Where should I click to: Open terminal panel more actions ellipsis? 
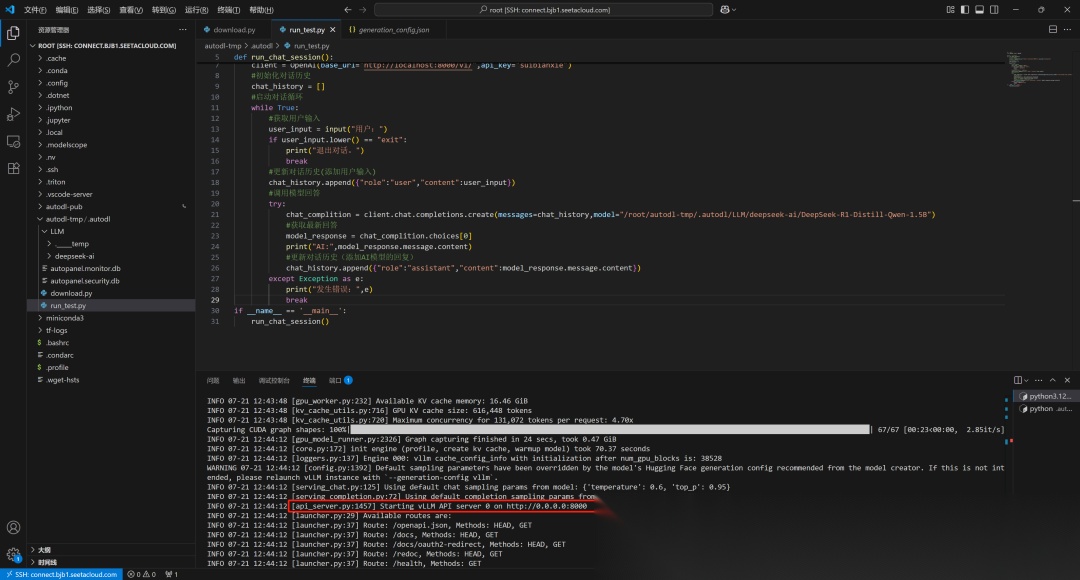point(1039,380)
